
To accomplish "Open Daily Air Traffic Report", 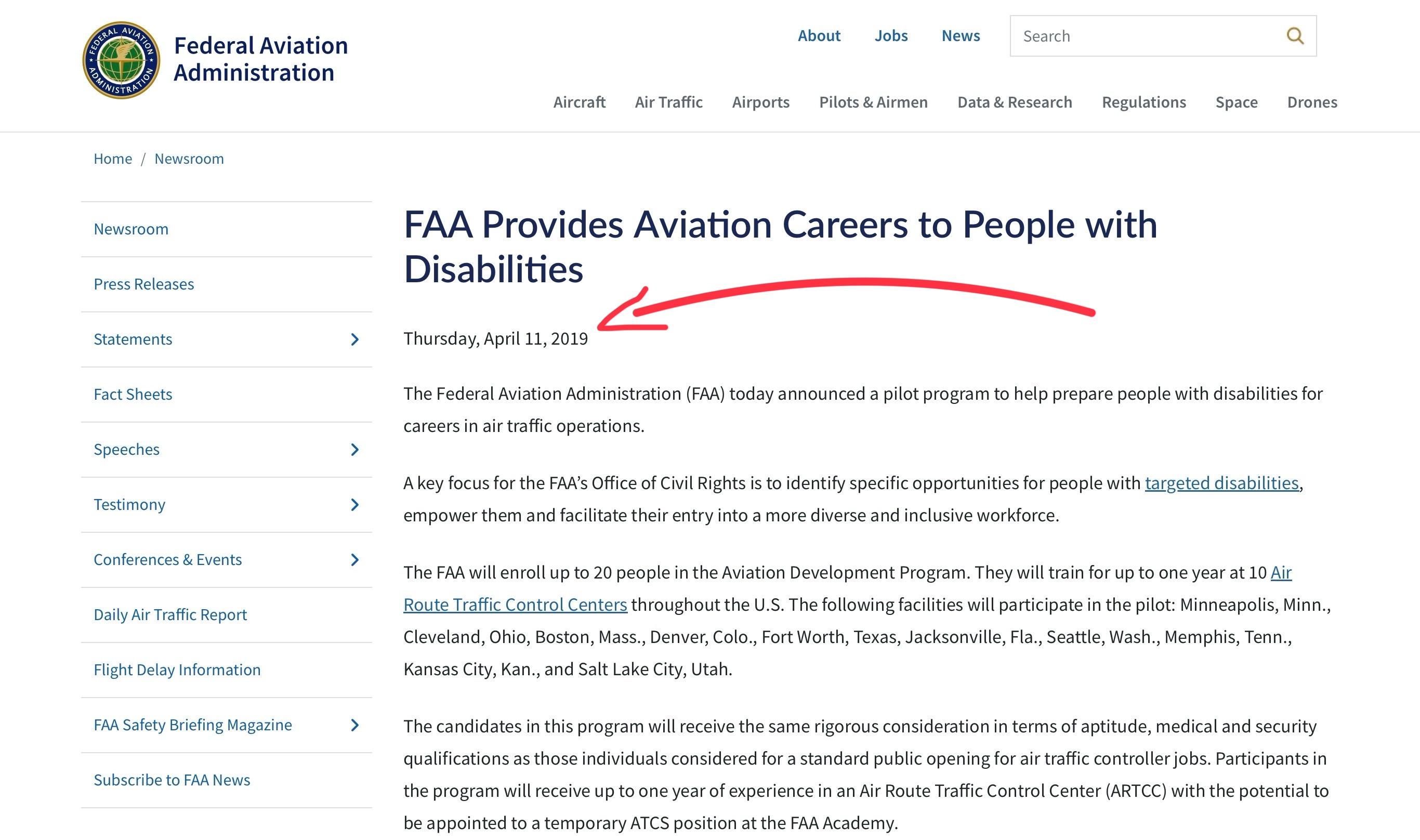I will (x=170, y=615).
